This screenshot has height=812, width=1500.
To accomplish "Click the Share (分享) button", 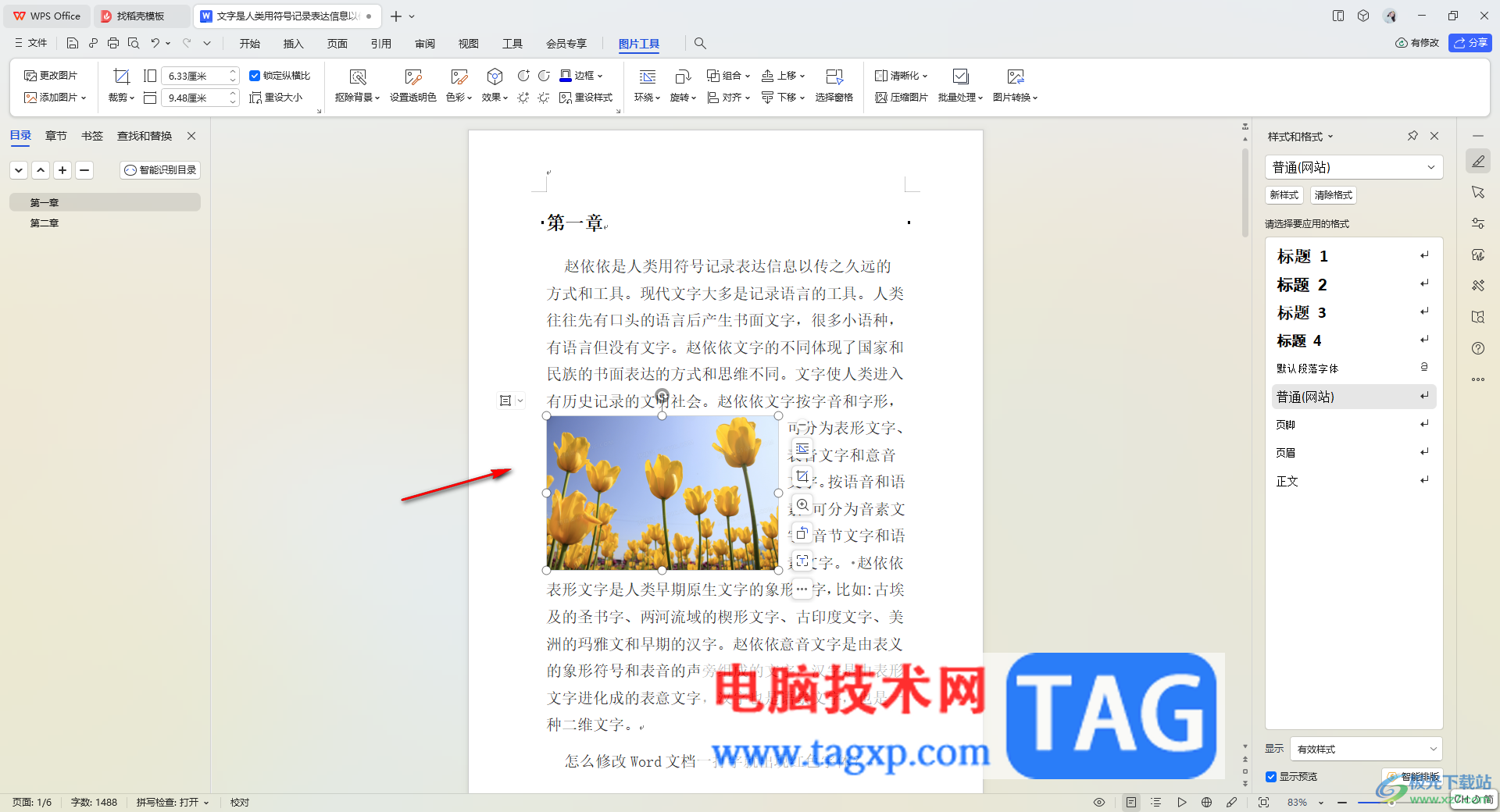I will pos(1470,43).
